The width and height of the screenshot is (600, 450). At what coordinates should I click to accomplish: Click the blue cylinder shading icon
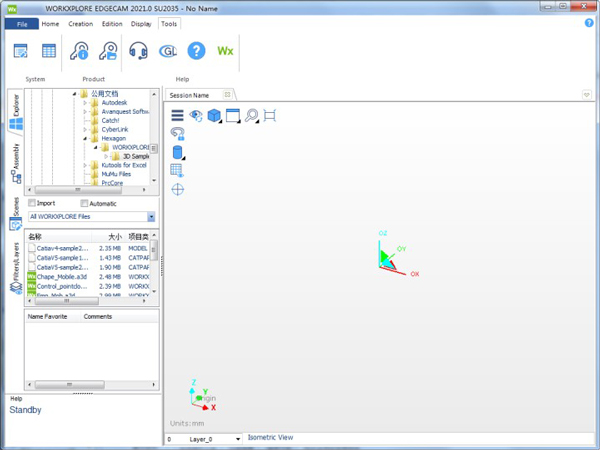click(x=178, y=153)
